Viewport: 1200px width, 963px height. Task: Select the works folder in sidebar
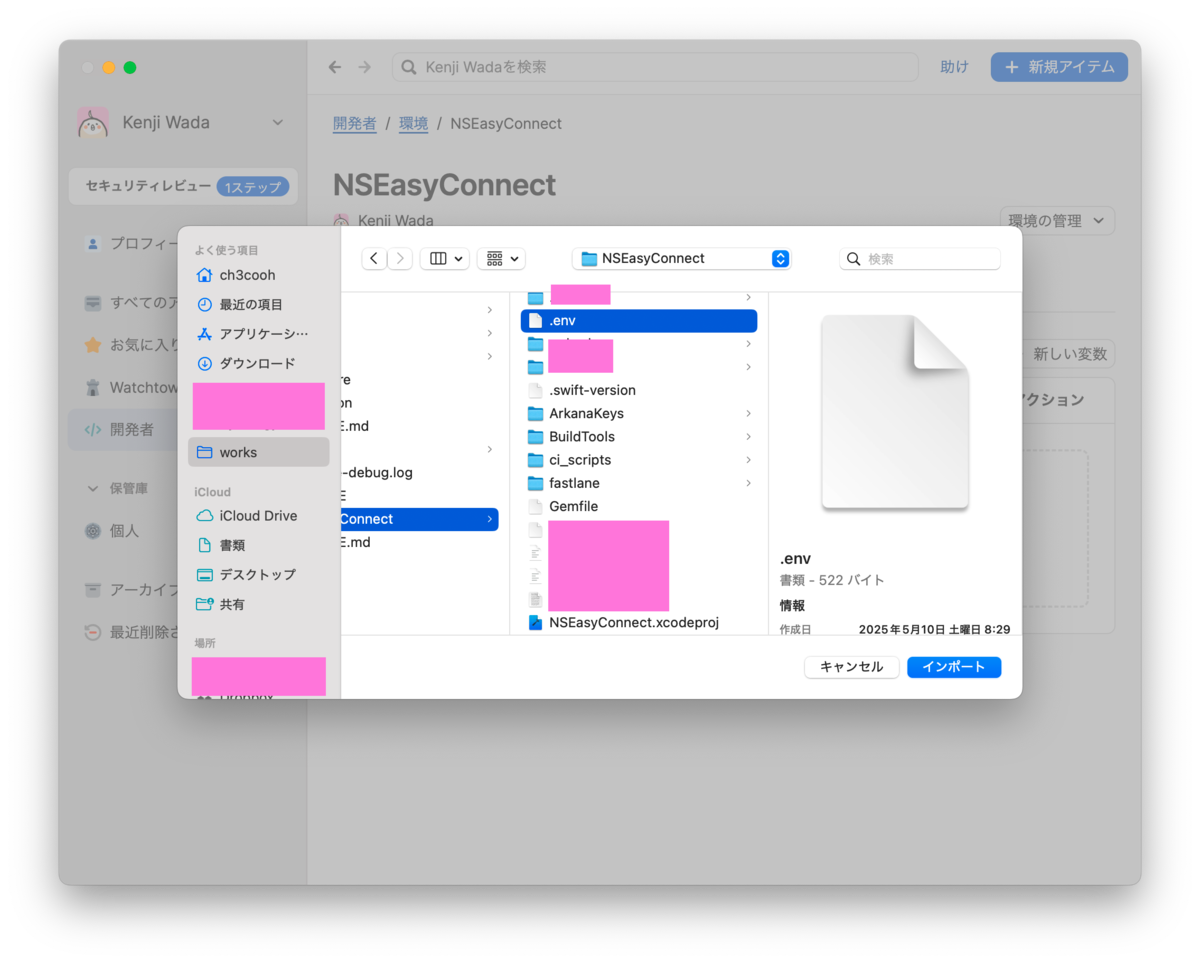(258, 452)
